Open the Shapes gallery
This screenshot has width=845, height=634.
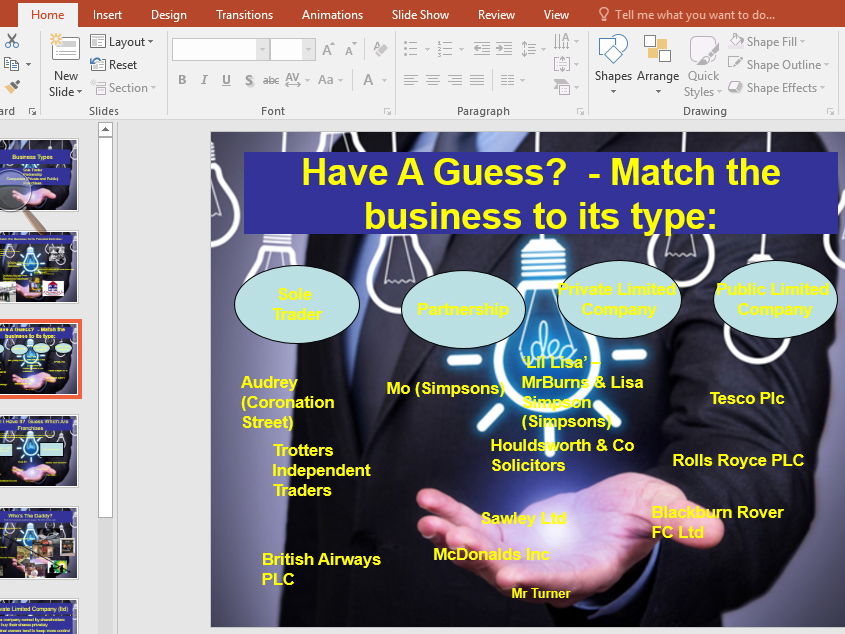point(613,65)
